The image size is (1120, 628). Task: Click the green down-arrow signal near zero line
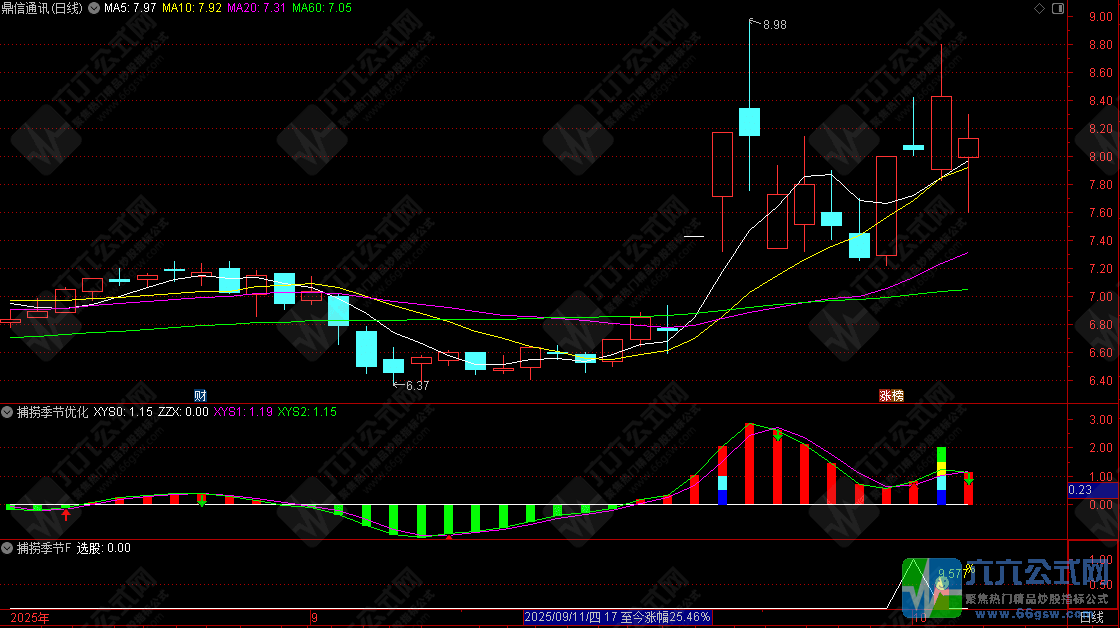pyautogui.click(x=202, y=500)
